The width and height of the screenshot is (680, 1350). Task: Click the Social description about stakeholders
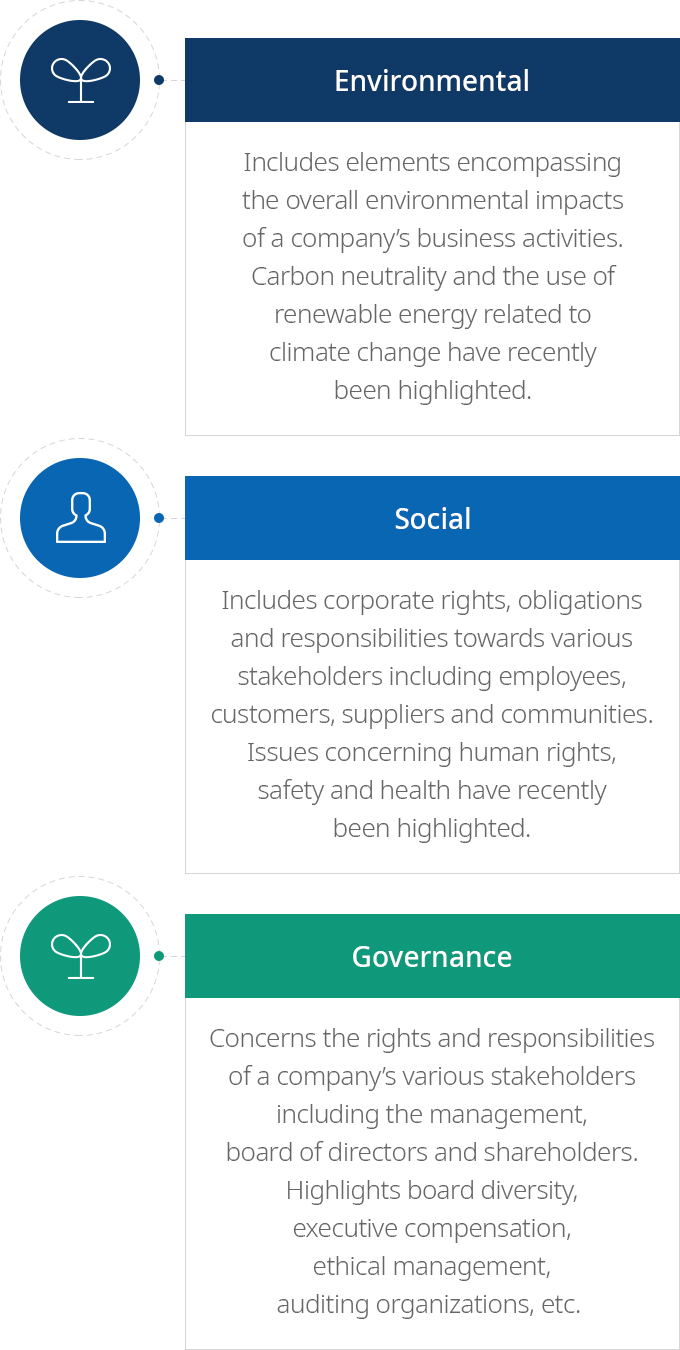point(432,714)
